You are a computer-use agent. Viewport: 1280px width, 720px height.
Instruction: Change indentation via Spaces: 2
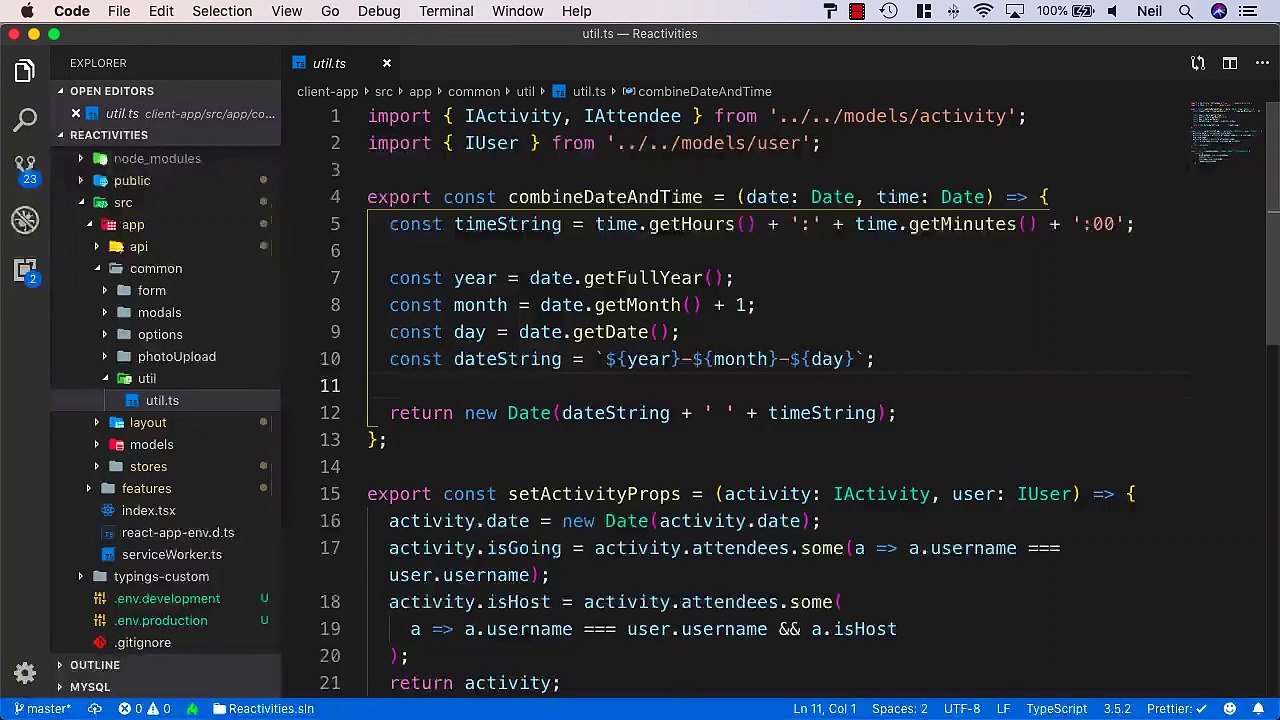[x=899, y=708]
